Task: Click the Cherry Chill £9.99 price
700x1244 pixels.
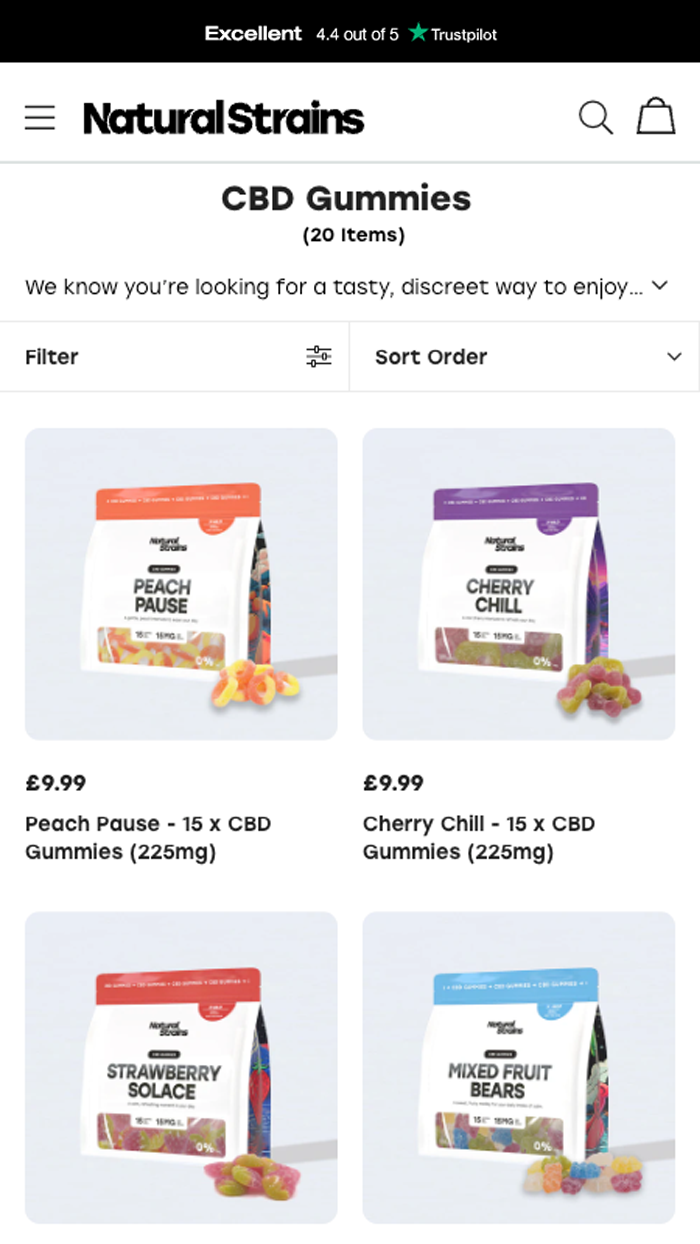Action: coord(393,783)
